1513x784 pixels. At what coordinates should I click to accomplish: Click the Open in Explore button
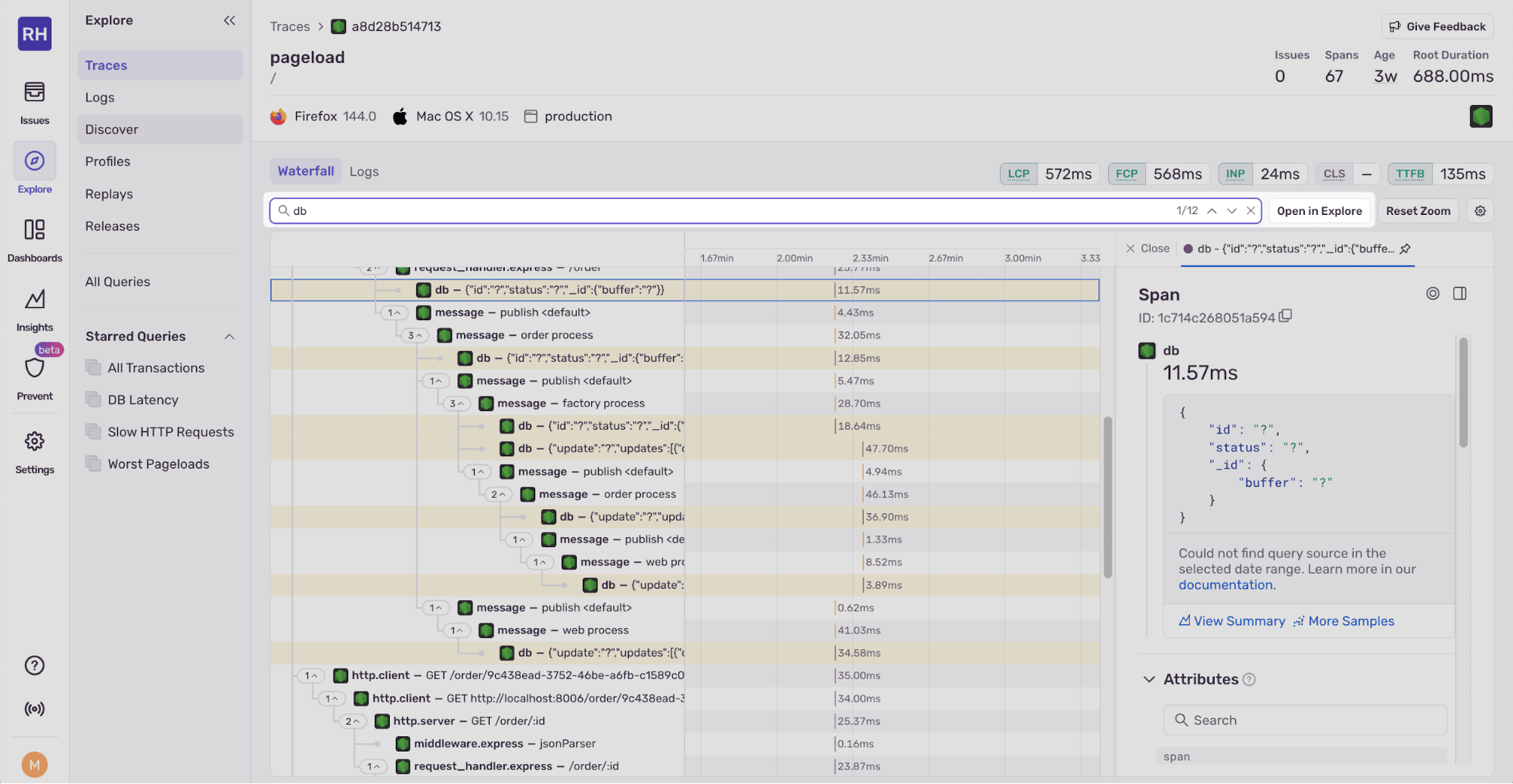1319,210
